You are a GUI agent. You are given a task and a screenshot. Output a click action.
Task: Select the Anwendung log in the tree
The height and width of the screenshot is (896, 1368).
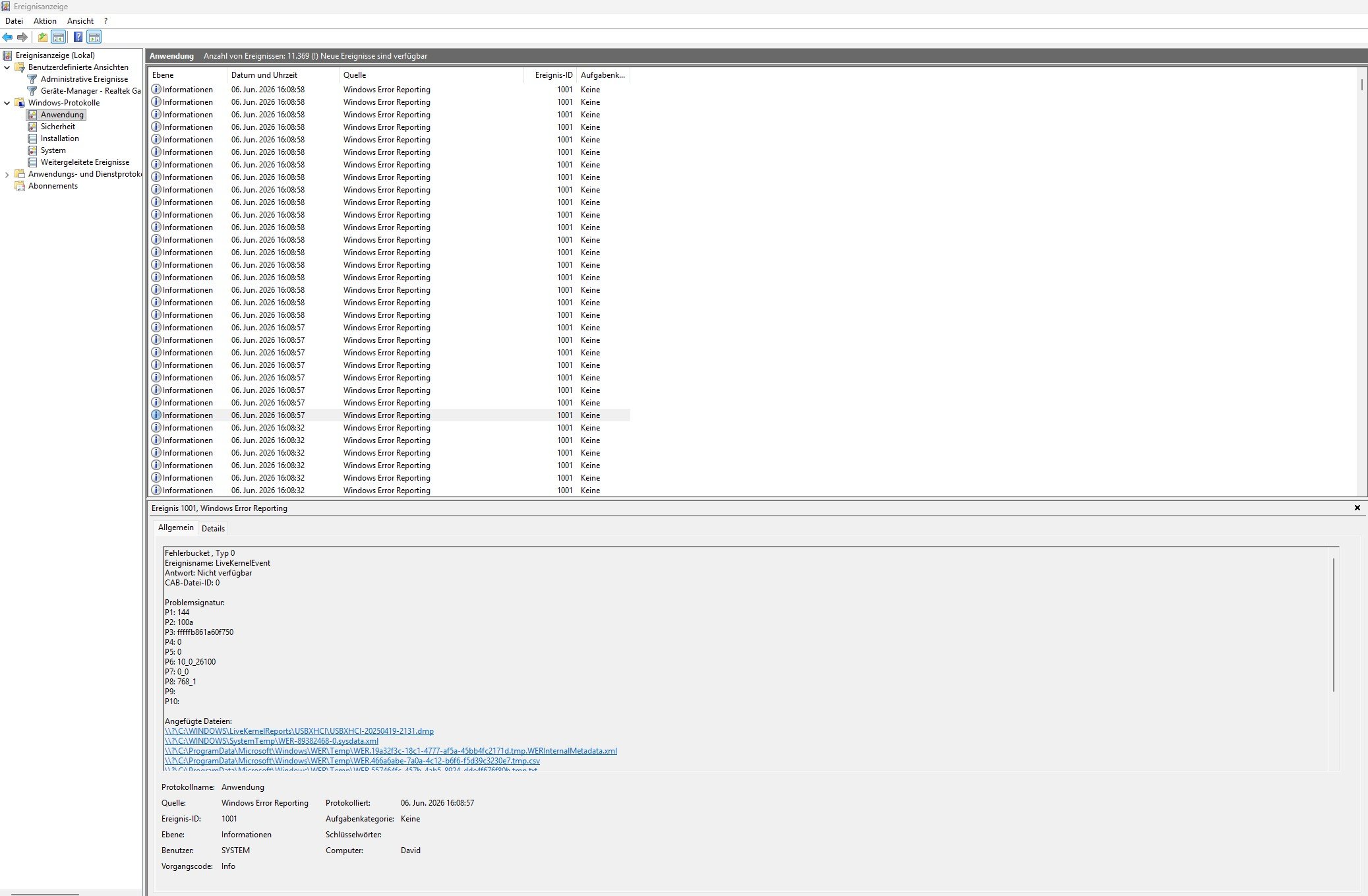click(x=62, y=115)
